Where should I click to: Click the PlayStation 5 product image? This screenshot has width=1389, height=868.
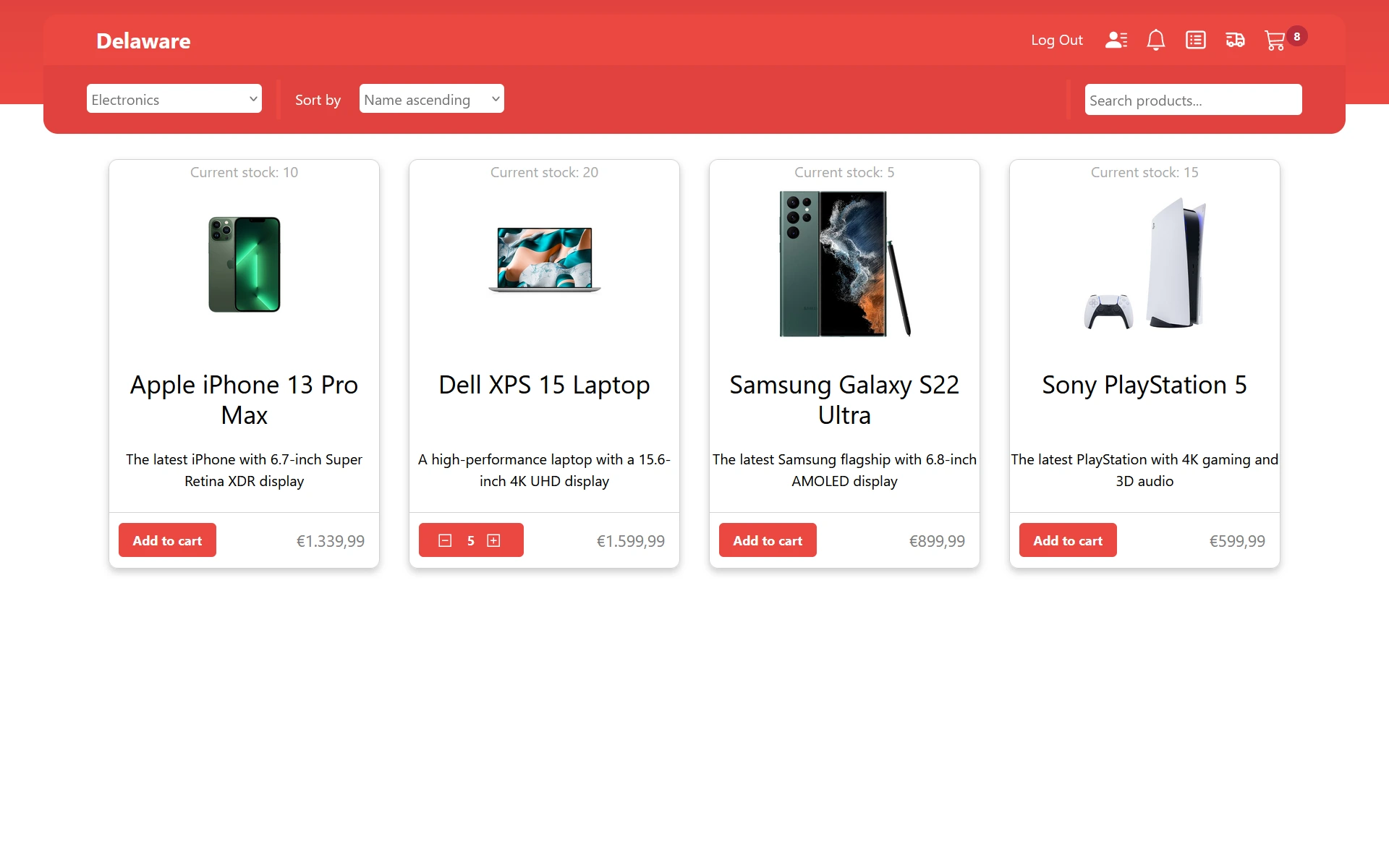[1144, 264]
